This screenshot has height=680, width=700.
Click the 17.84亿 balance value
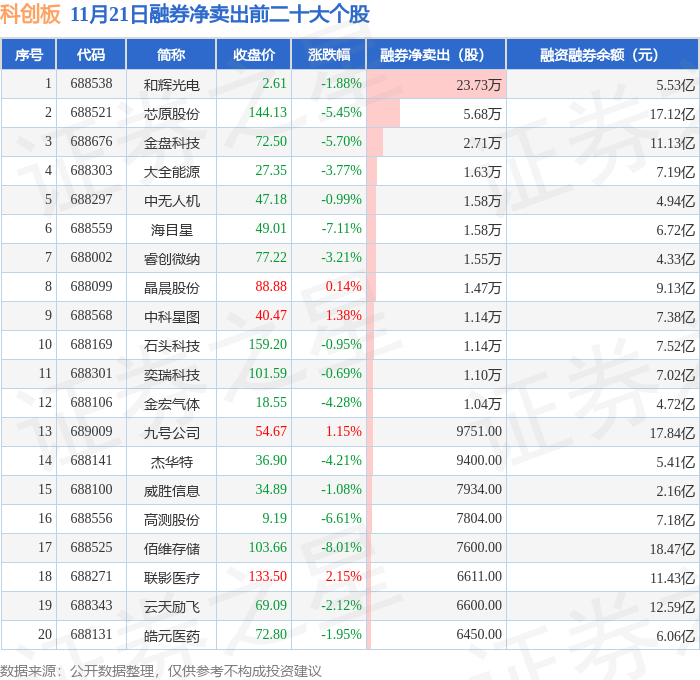point(672,433)
